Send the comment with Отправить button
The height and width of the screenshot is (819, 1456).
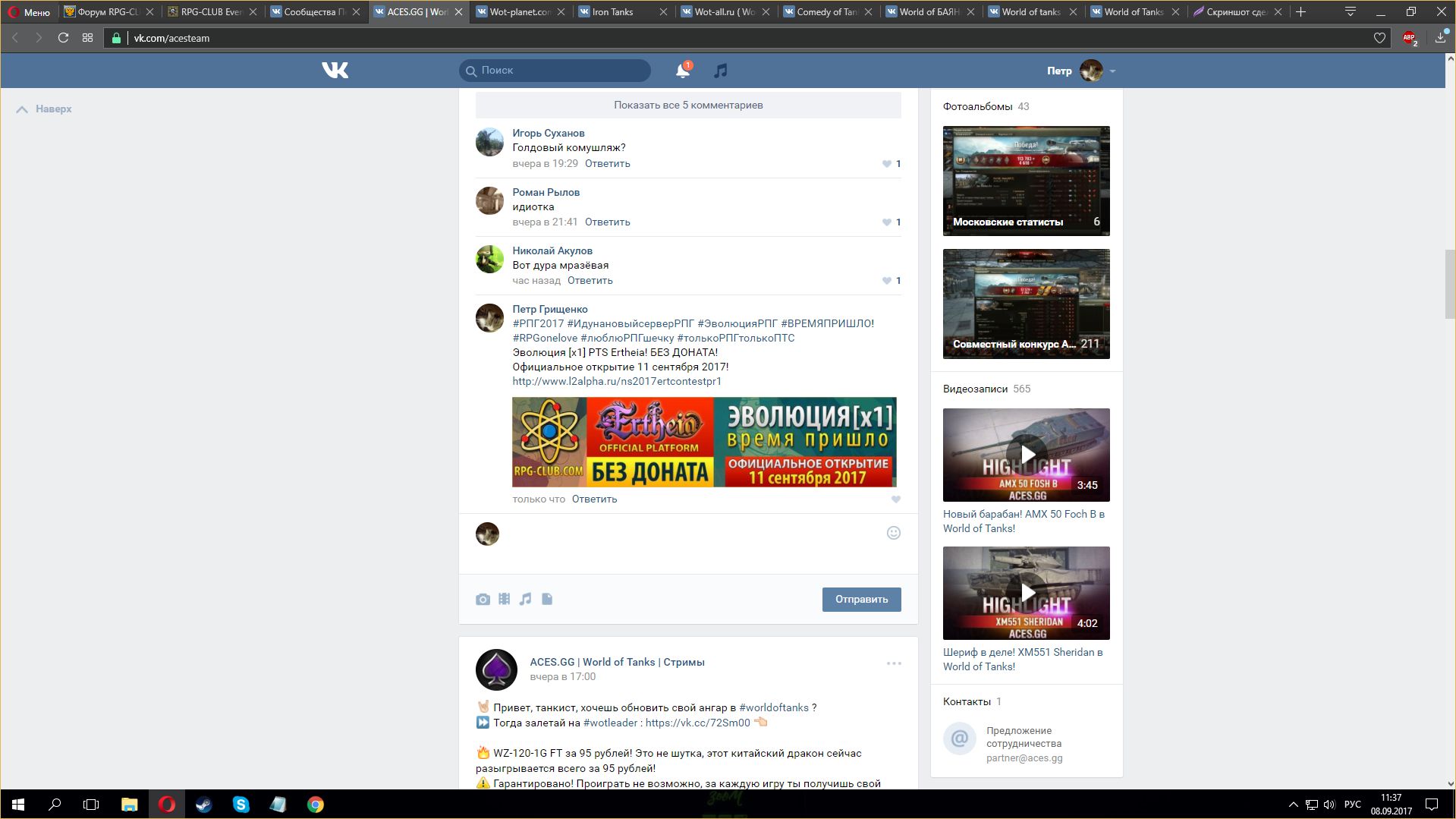pos(861,600)
